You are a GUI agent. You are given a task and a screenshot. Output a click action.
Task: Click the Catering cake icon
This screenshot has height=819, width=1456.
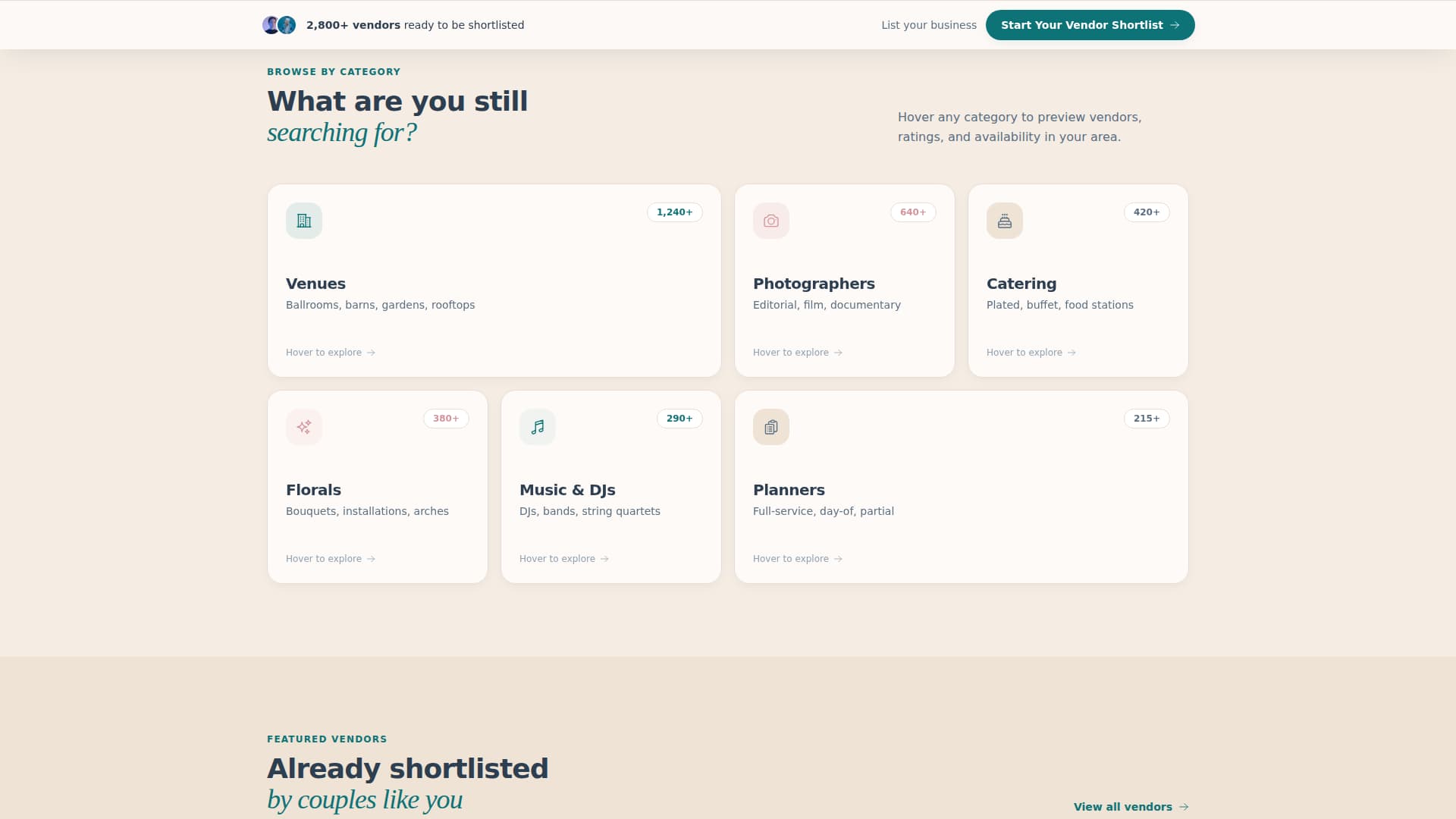(x=1005, y=221)
